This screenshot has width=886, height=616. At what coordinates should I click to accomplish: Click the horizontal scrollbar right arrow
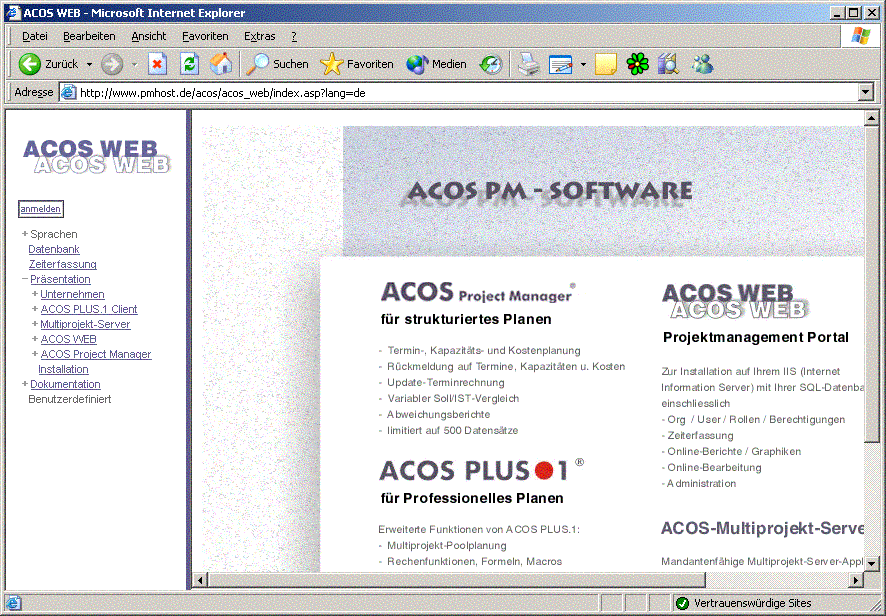856,580
